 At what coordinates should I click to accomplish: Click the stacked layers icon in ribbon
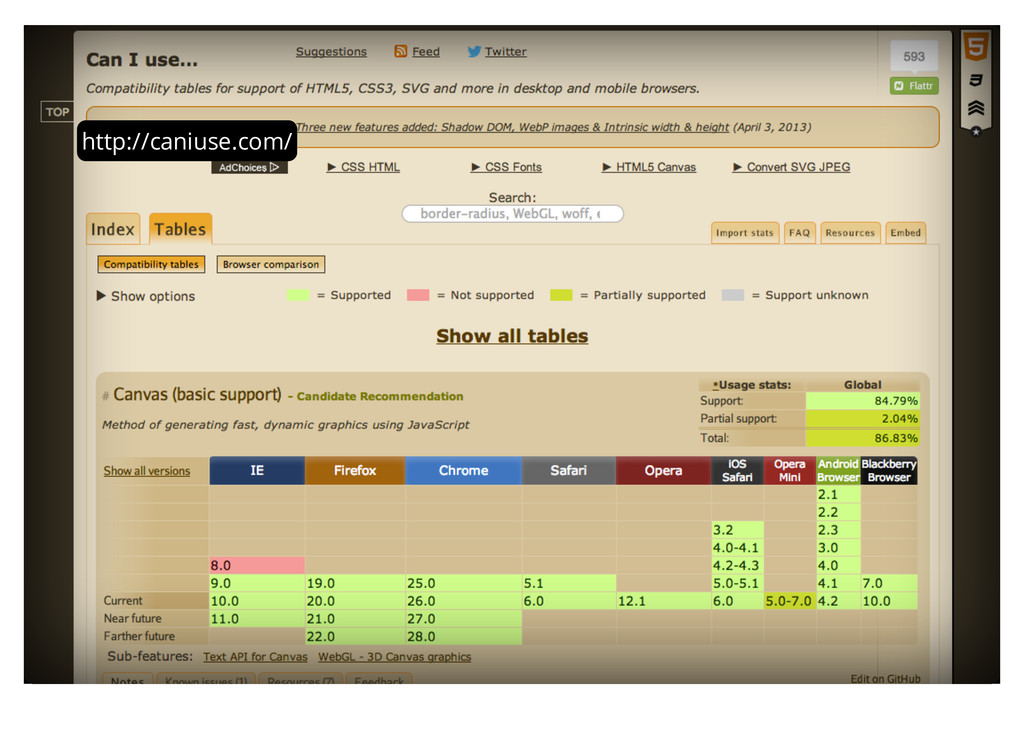click(x=976, y=108)
